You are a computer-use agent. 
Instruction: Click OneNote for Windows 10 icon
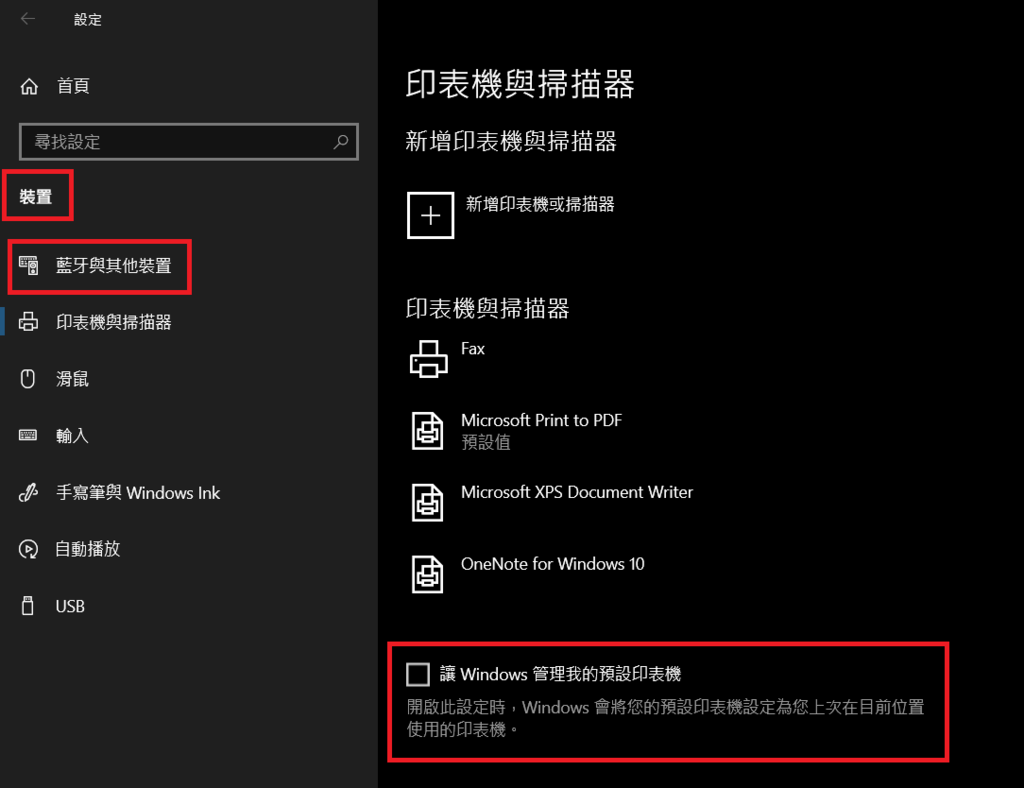(428, 575)
